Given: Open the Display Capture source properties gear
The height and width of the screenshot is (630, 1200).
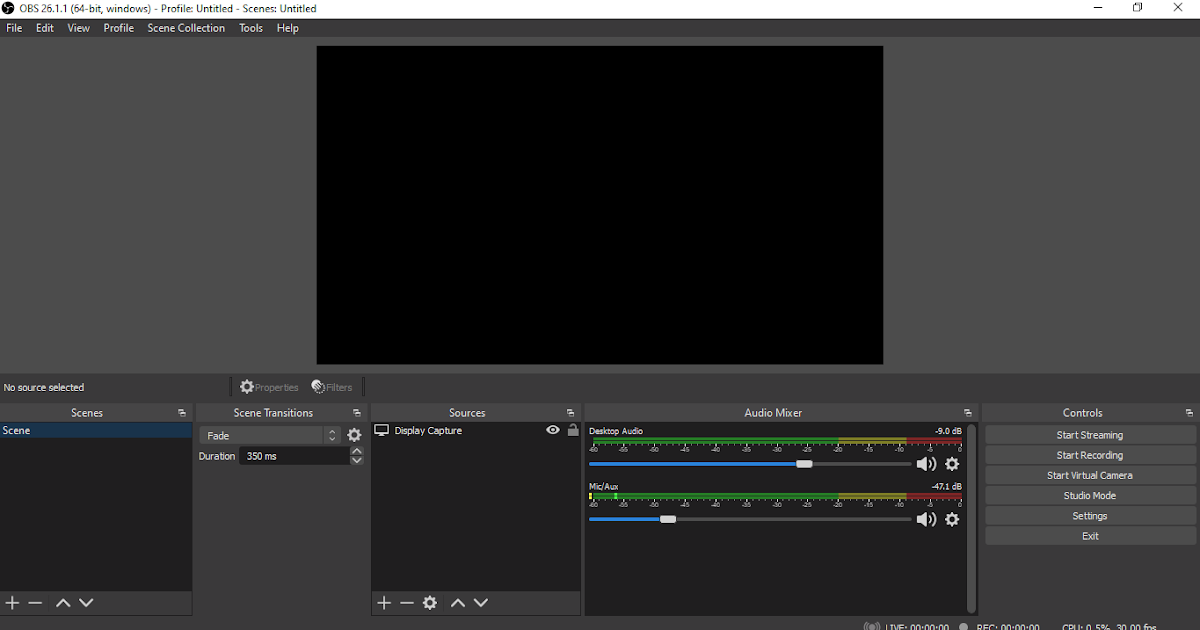Looking at the screenshot, I should click(429, 603).
